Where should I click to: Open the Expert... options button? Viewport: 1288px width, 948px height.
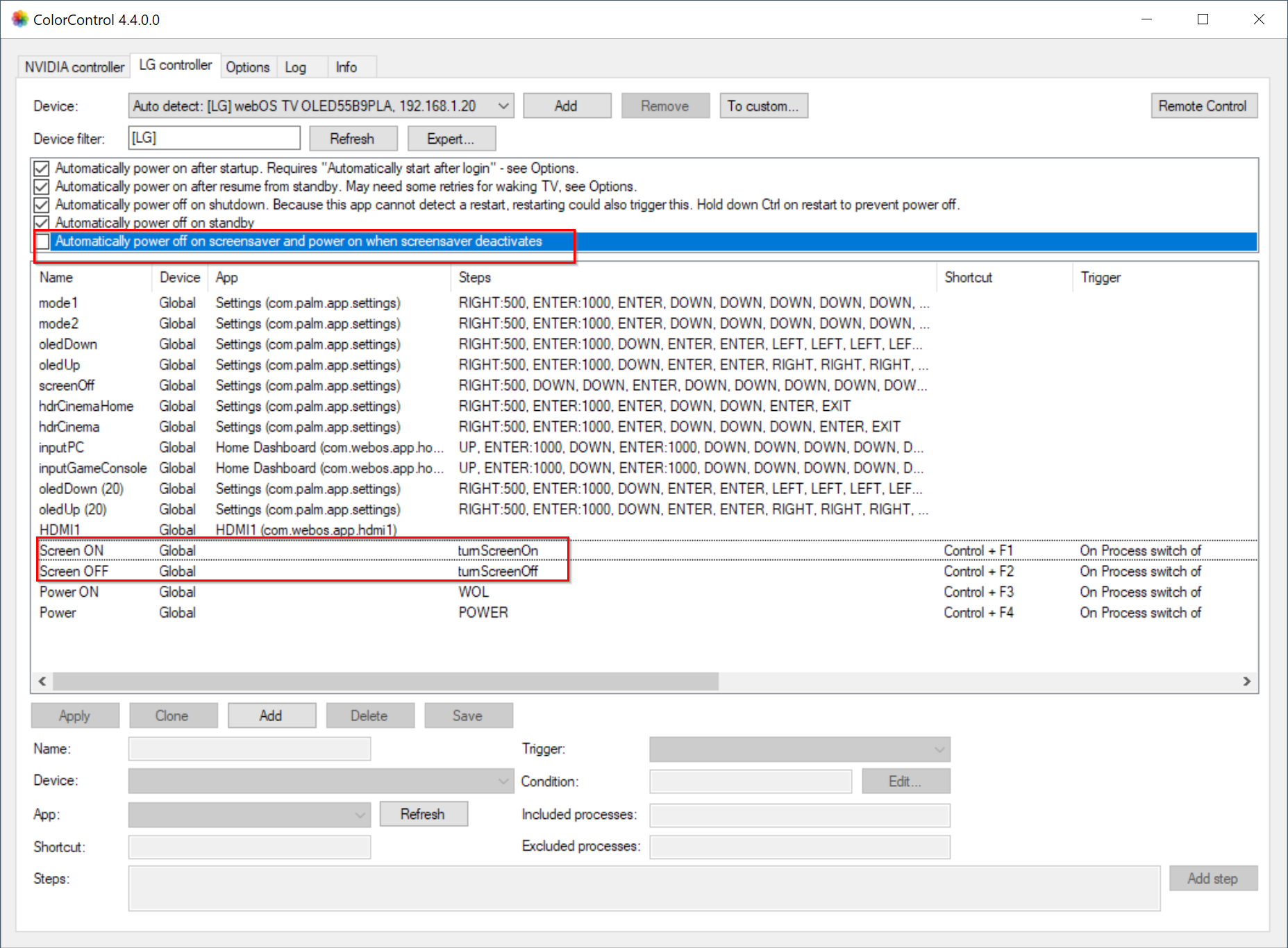[x=451, y=138]
